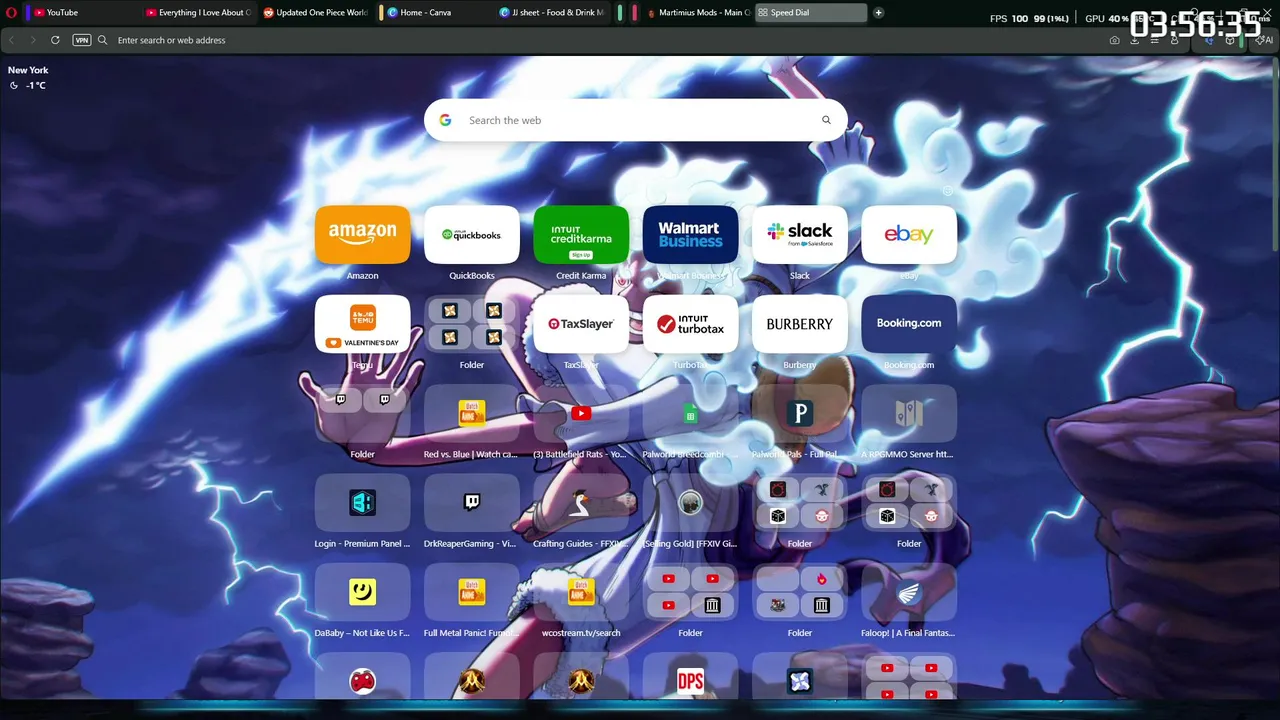
Task: Open the DPS speed dial tile
Action: 690,677
